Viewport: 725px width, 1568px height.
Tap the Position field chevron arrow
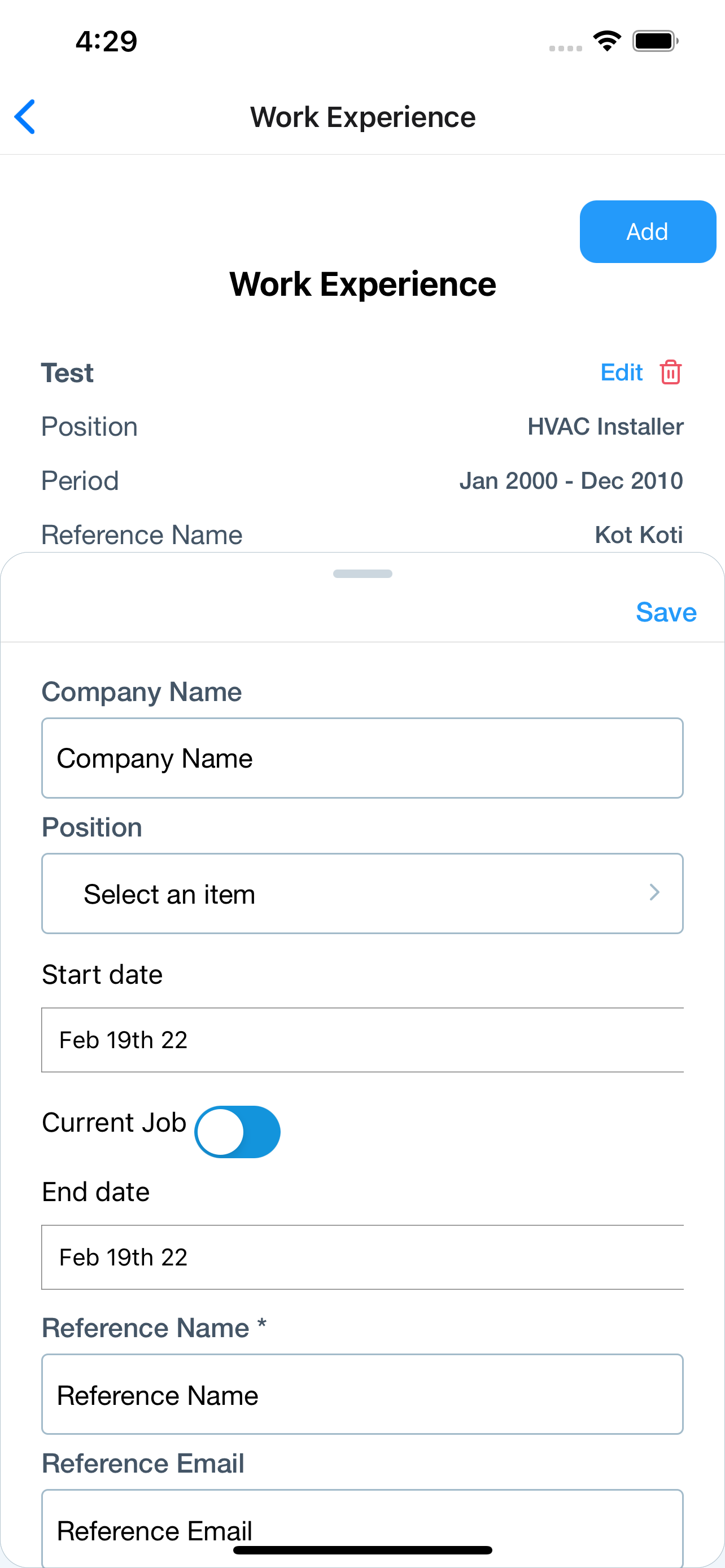[654, 892]
